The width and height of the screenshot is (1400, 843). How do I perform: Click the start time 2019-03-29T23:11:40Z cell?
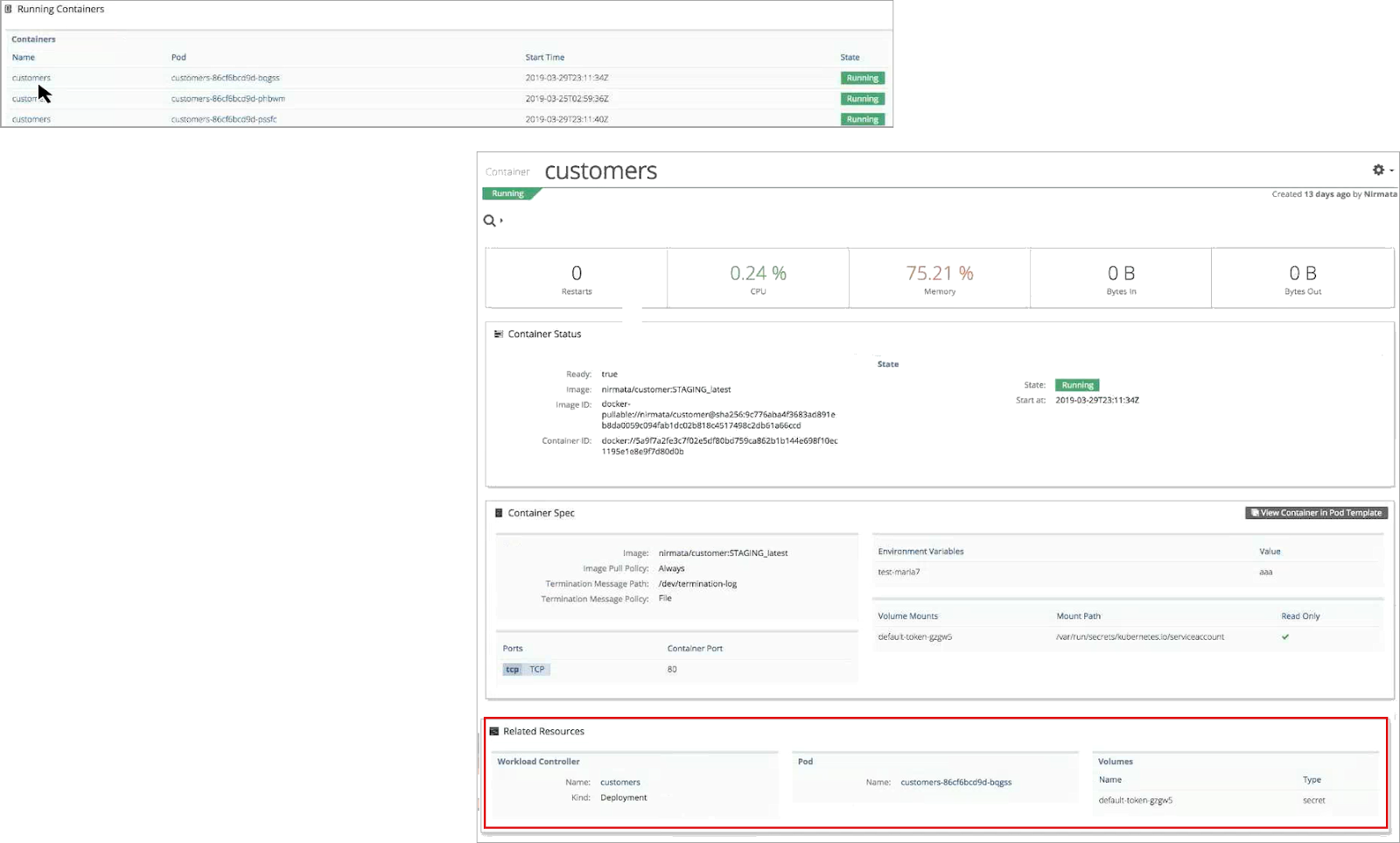(x=567, y=119)
